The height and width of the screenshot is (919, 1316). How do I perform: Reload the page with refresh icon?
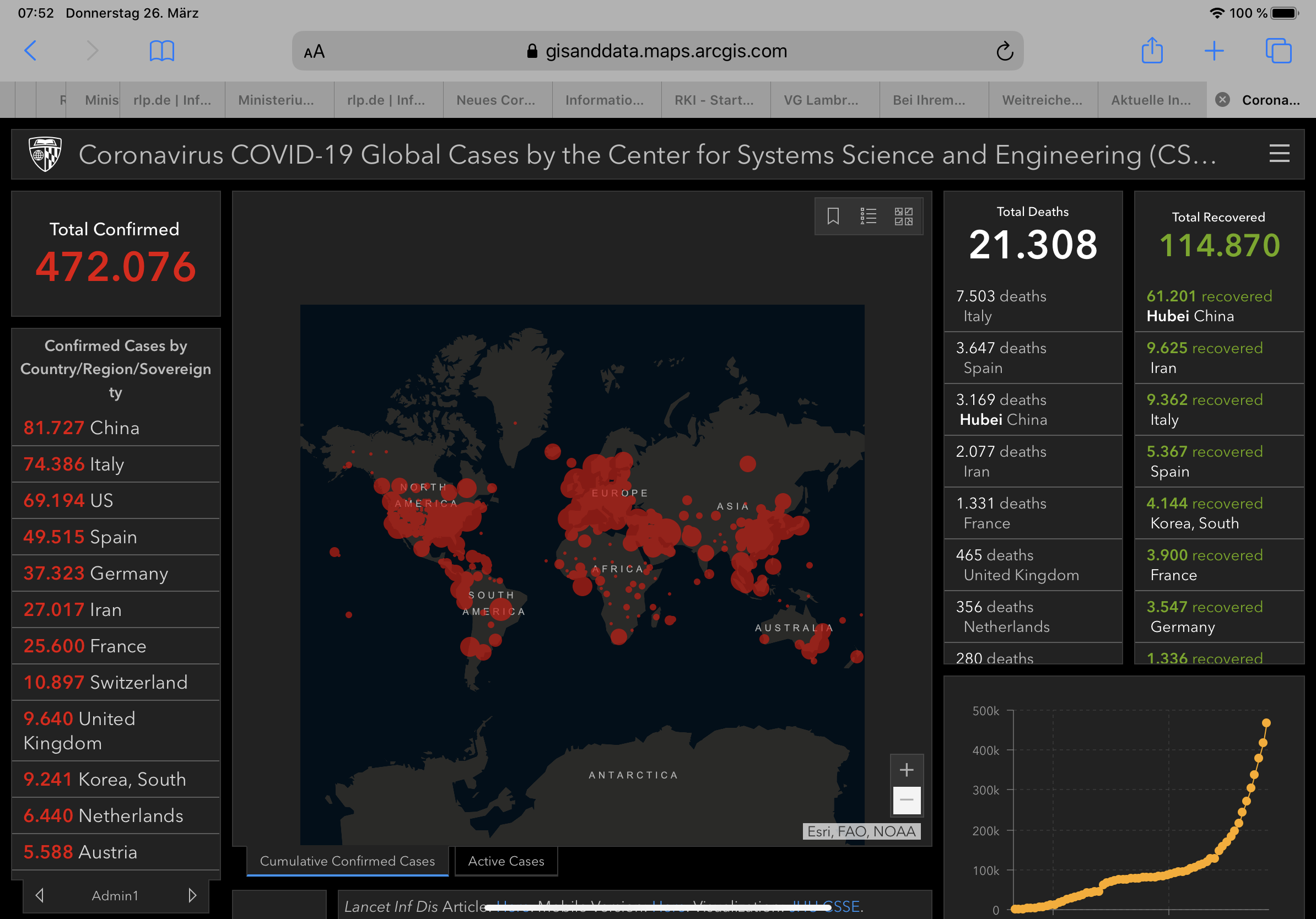click(x=1004, y=51)
